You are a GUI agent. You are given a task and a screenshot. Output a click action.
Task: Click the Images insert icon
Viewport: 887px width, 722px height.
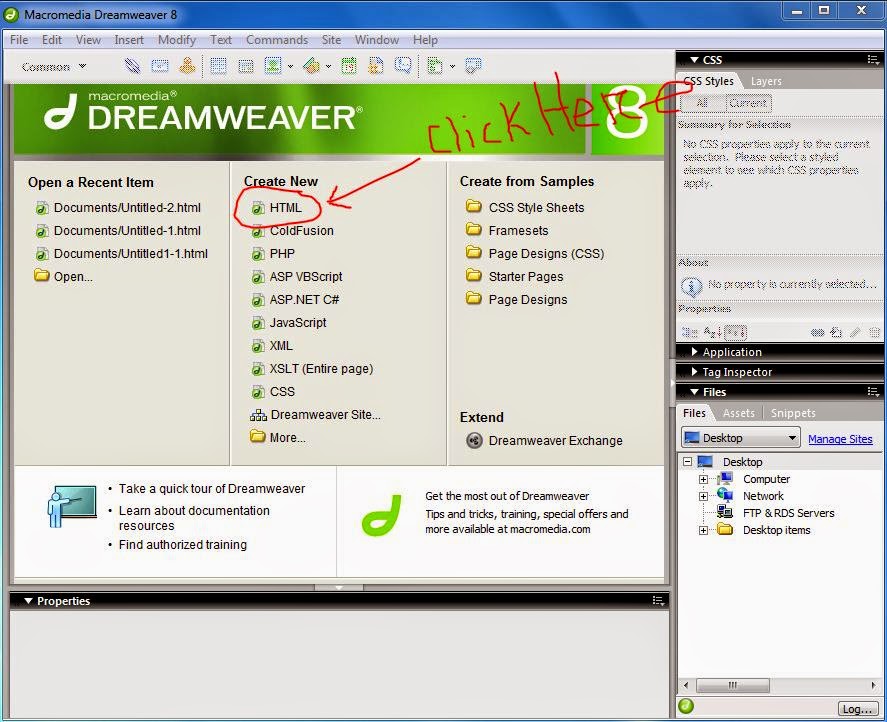(273, 66)
